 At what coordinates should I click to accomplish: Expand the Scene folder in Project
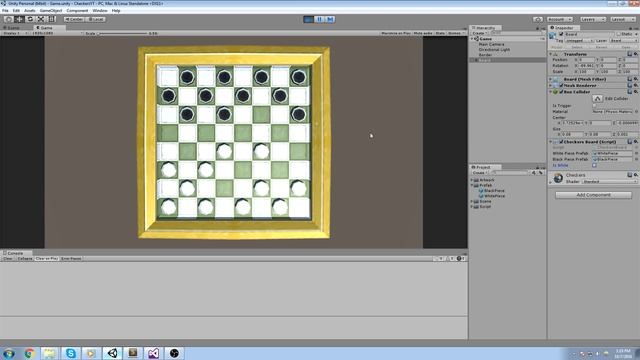tap(472, 201)
